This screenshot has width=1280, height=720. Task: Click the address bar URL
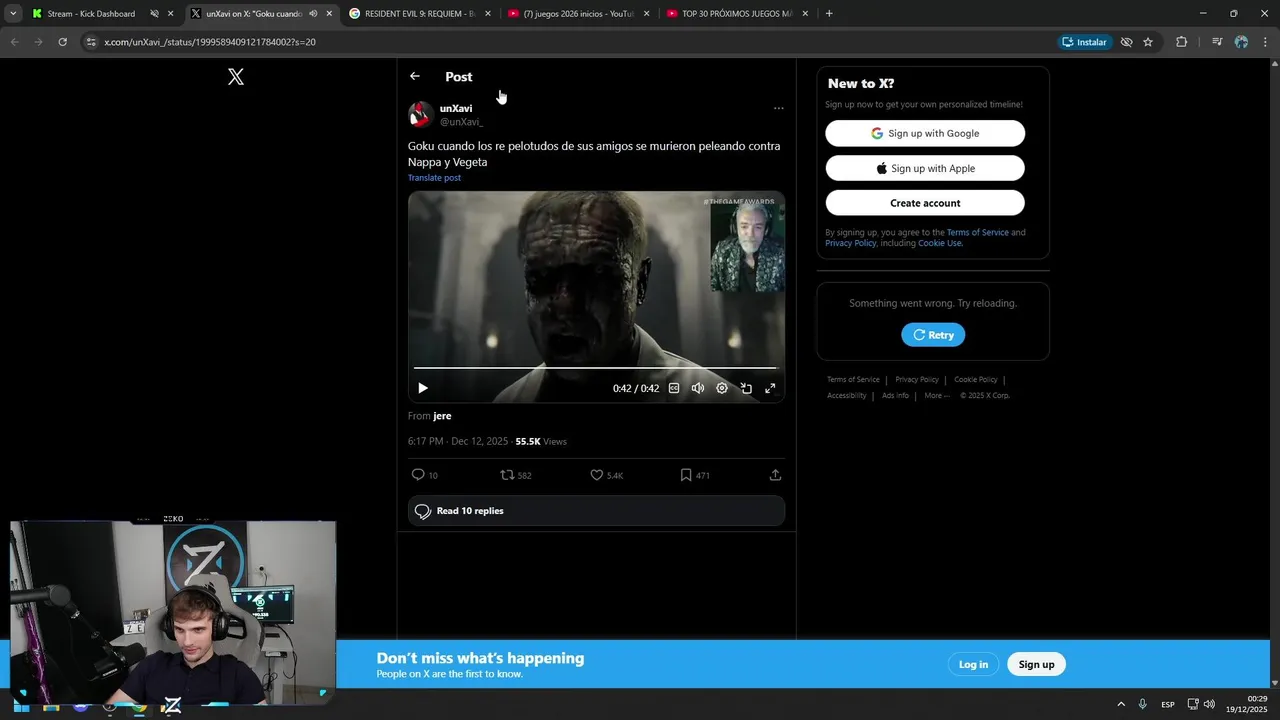point(210,42)
